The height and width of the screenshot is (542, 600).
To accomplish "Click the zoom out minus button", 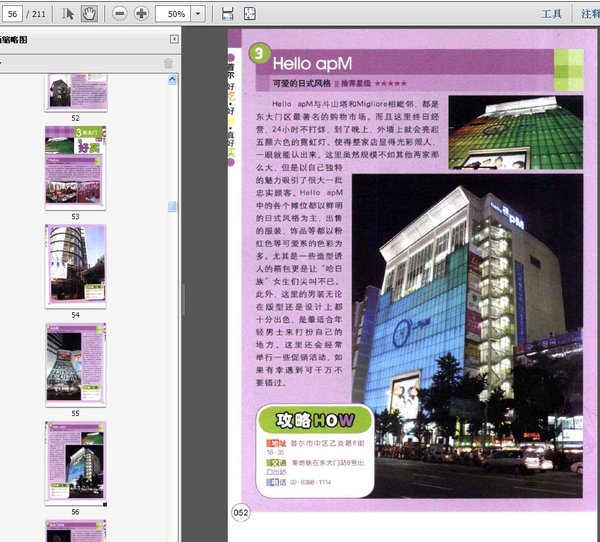I will coord(119,14).
